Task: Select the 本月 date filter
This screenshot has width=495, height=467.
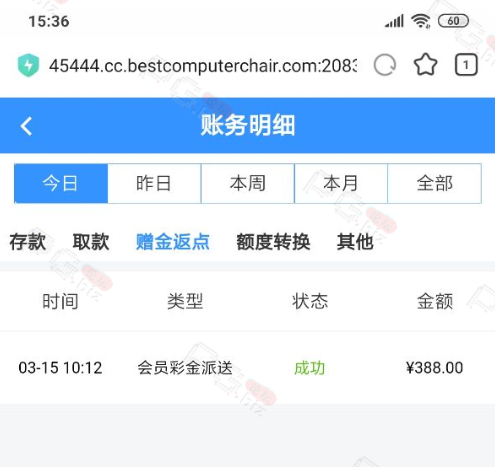Action: (x=341, y=183)
